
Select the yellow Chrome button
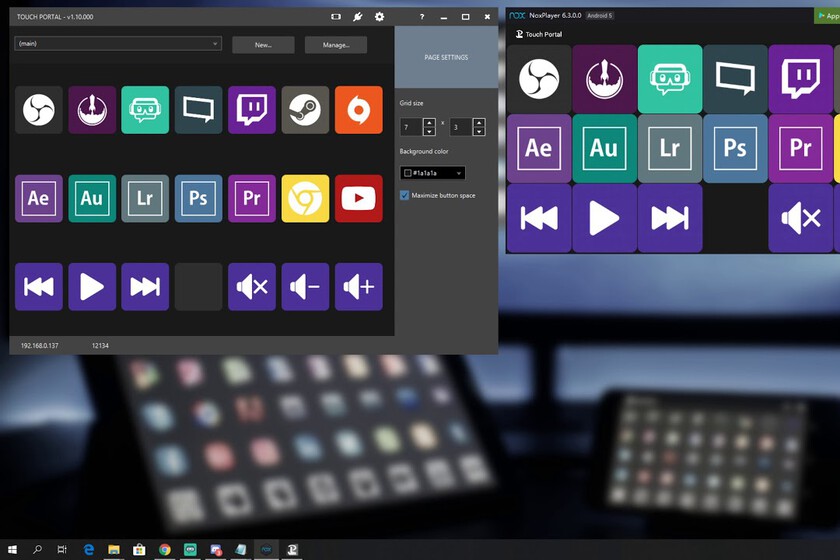coord(305,198)
